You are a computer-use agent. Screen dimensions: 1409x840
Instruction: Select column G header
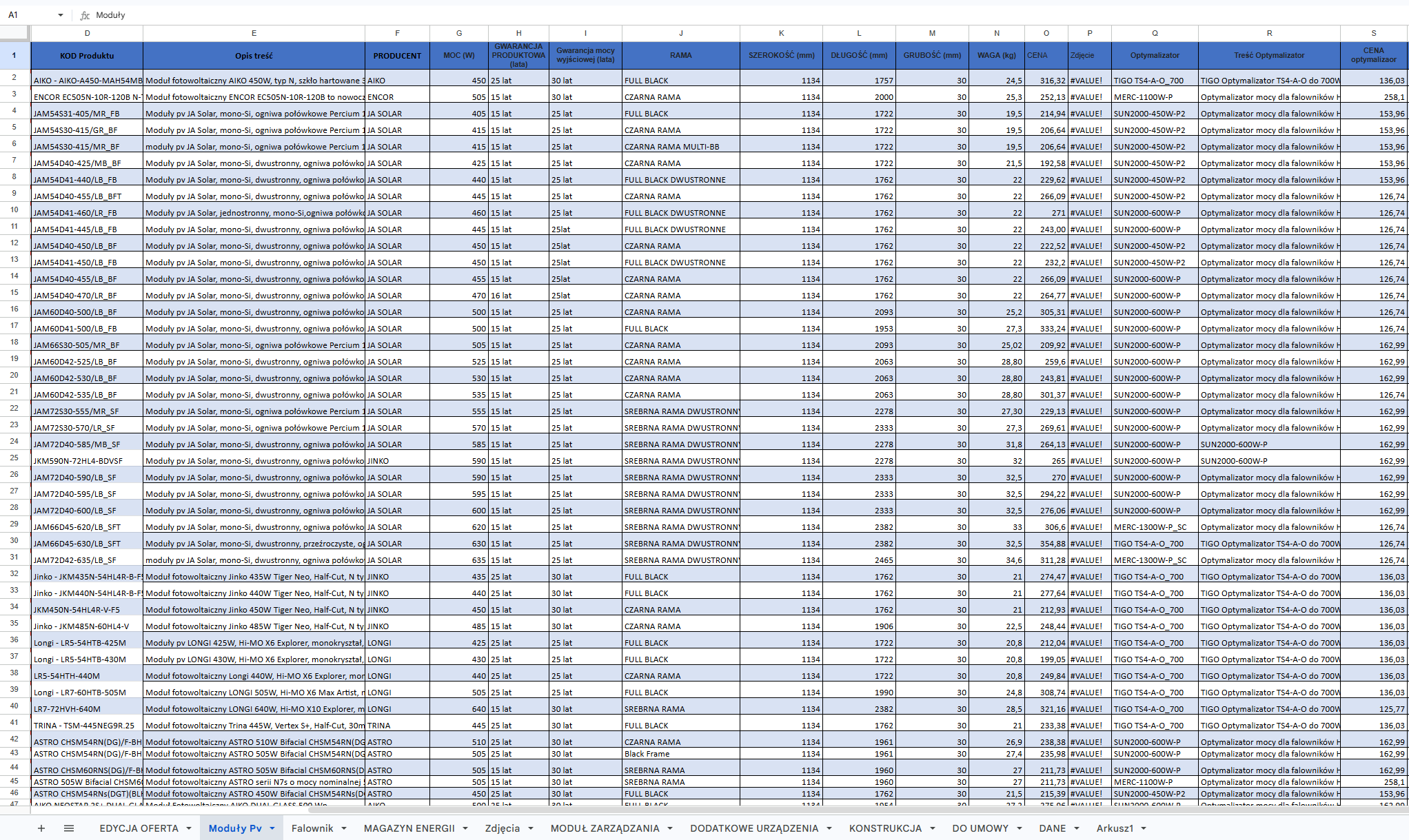click(x=459, y=33)
